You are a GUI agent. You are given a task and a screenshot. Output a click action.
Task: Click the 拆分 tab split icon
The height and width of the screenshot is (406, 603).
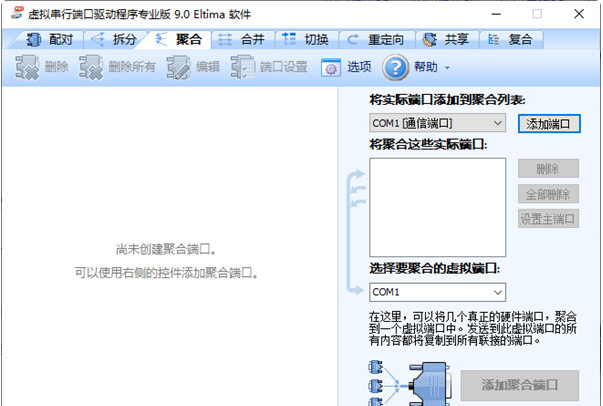pyautogui.click(x=97, y=39)
